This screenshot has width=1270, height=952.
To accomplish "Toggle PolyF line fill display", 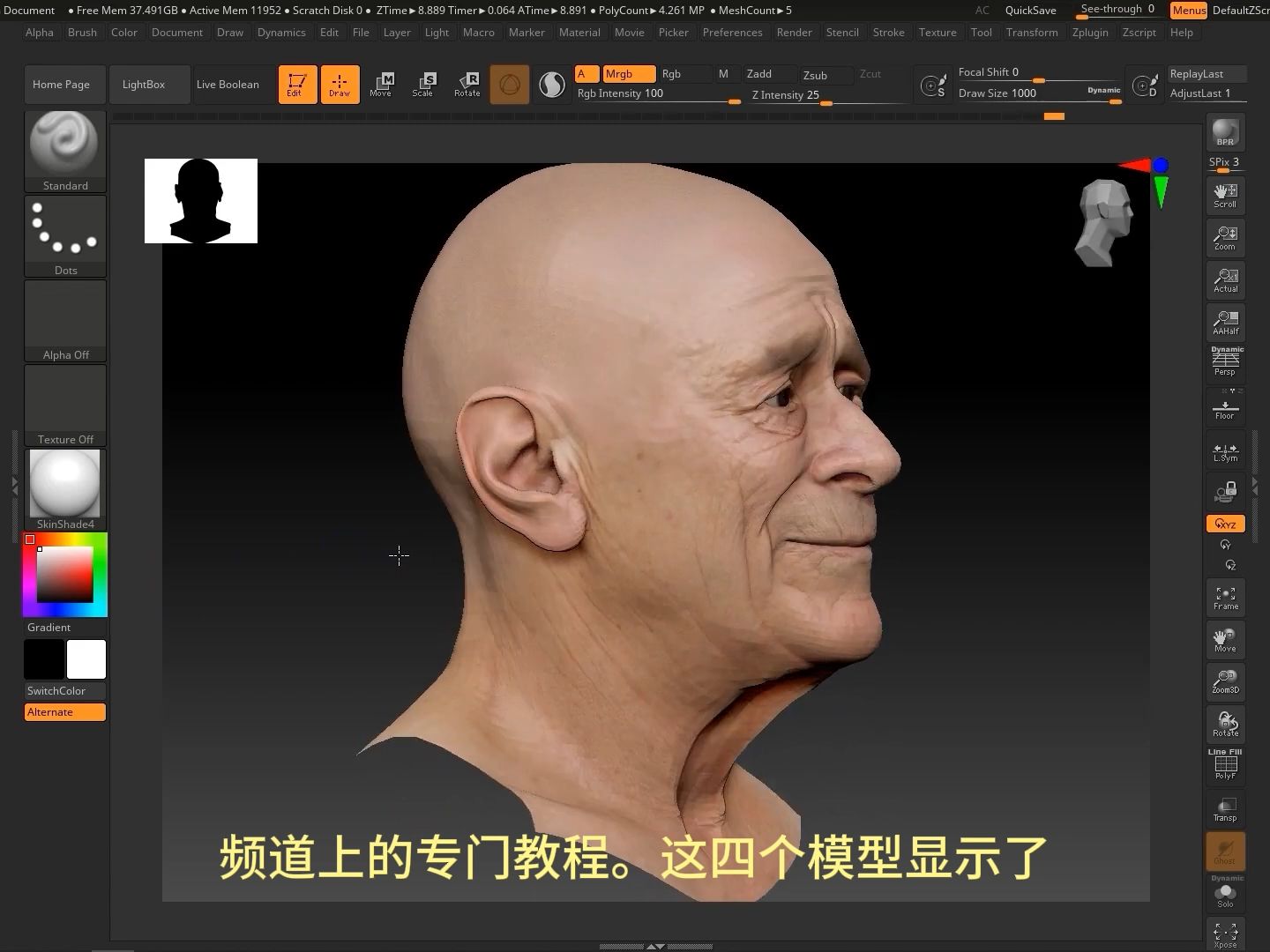I will point(1225,765).
